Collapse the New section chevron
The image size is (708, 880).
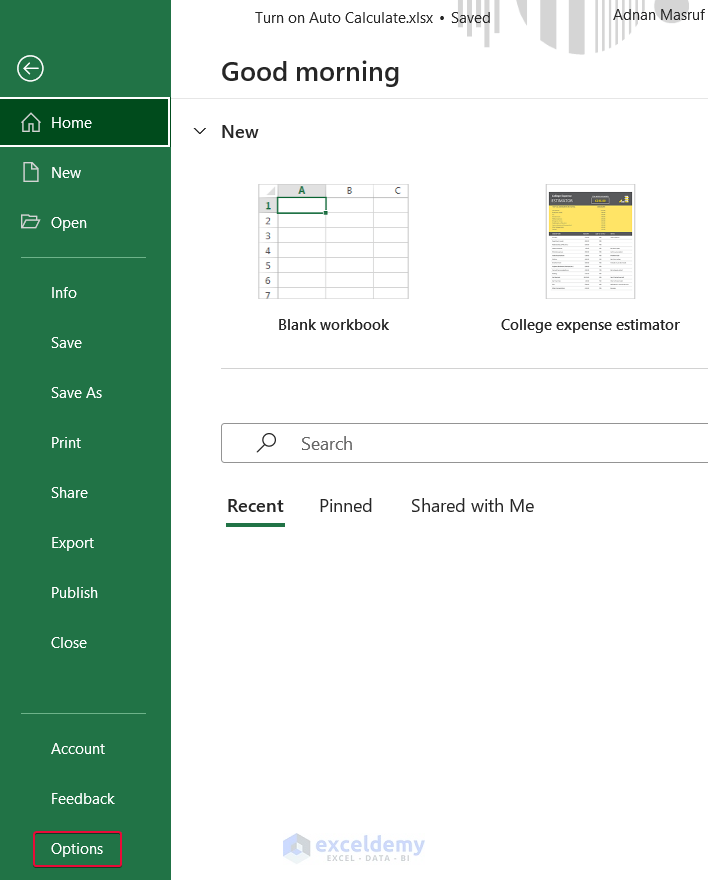[200, 132]
